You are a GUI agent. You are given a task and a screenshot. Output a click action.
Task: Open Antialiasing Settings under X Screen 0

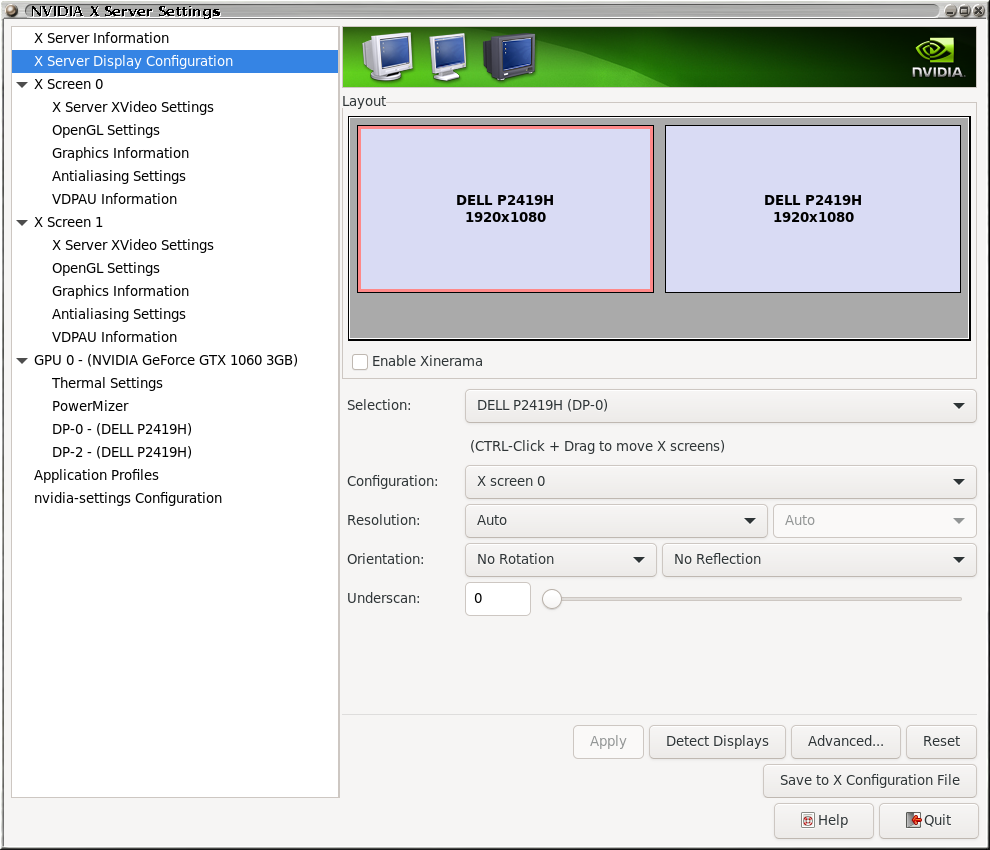click(119, 176)
